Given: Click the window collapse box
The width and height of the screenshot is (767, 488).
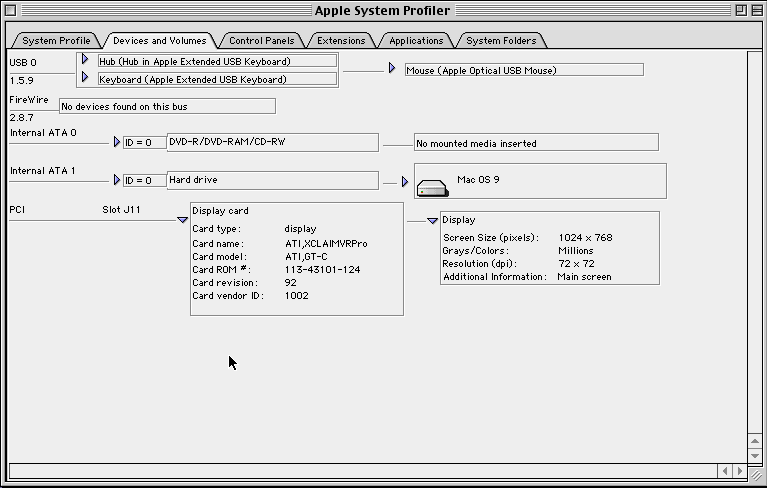Looking at the screenshot, I should pos(757,10).
